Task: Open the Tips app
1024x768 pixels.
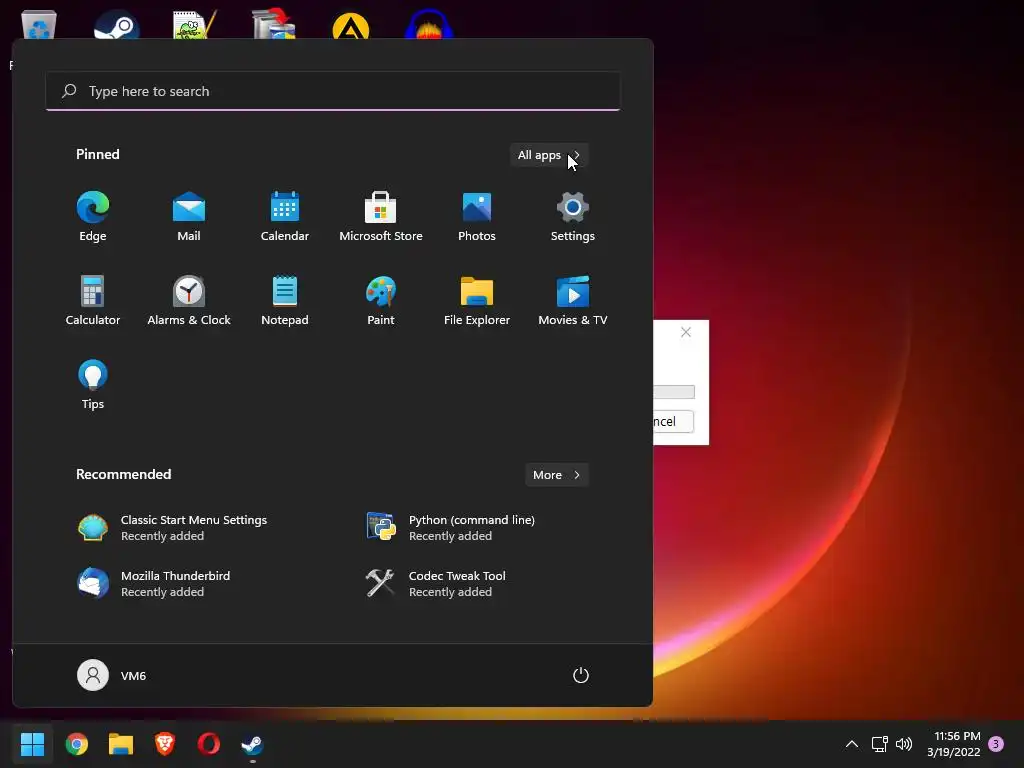Action: pyautogui.click(x=93, y=385)
